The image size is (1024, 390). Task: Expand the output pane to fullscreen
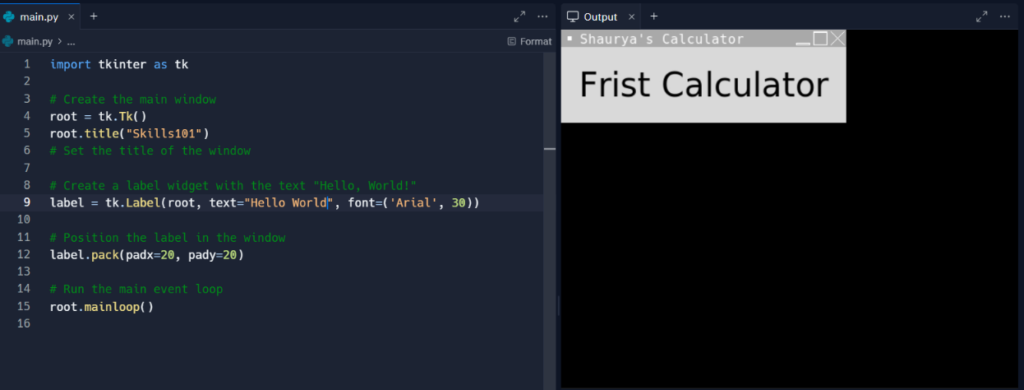982,17
